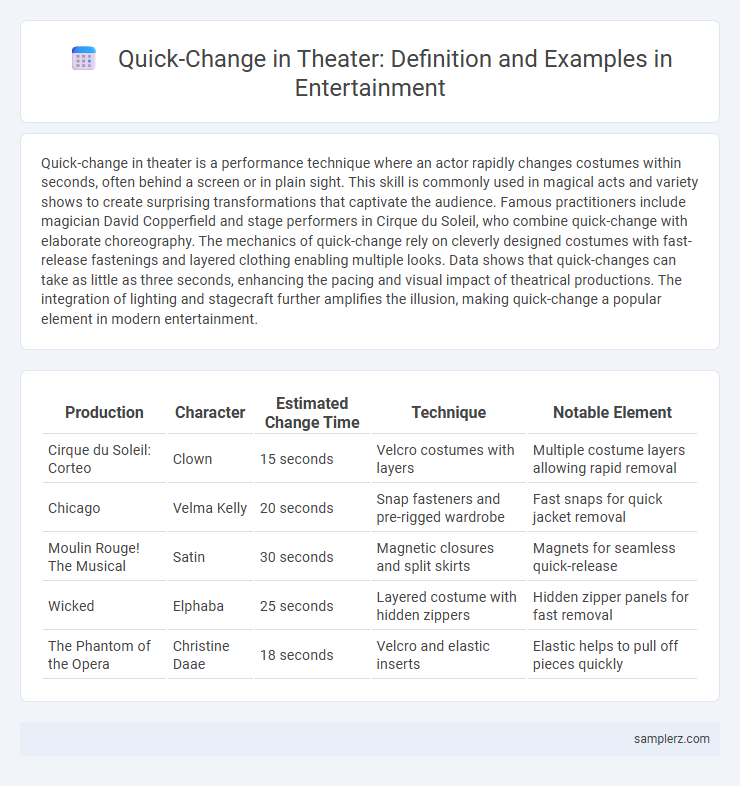The height and width of the screenshot is (786, 740).
Task: Click 'Velcro and elastic inserts' cell
Action: (449, 655)
